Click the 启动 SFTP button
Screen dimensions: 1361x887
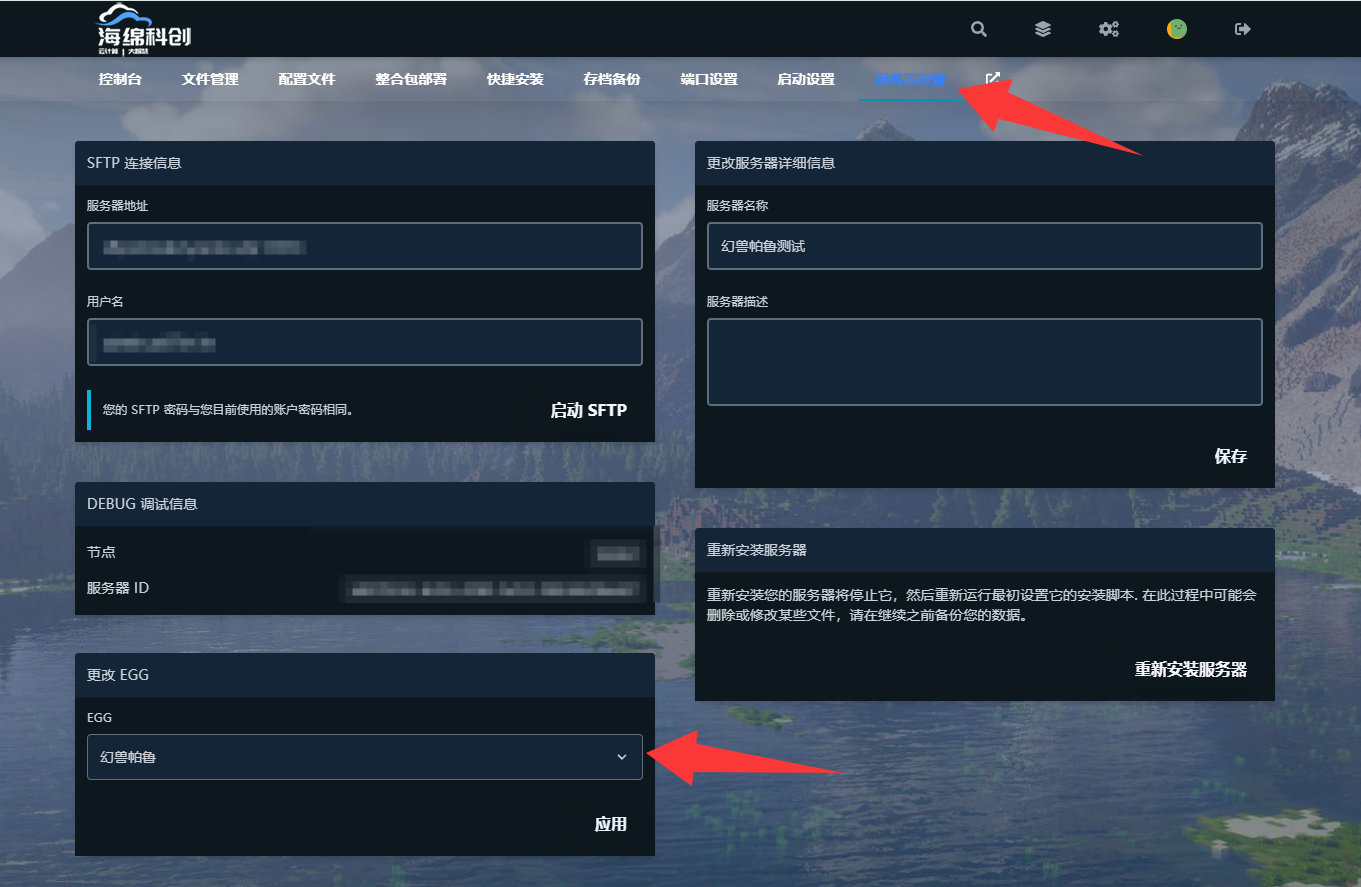coord(588,410)
